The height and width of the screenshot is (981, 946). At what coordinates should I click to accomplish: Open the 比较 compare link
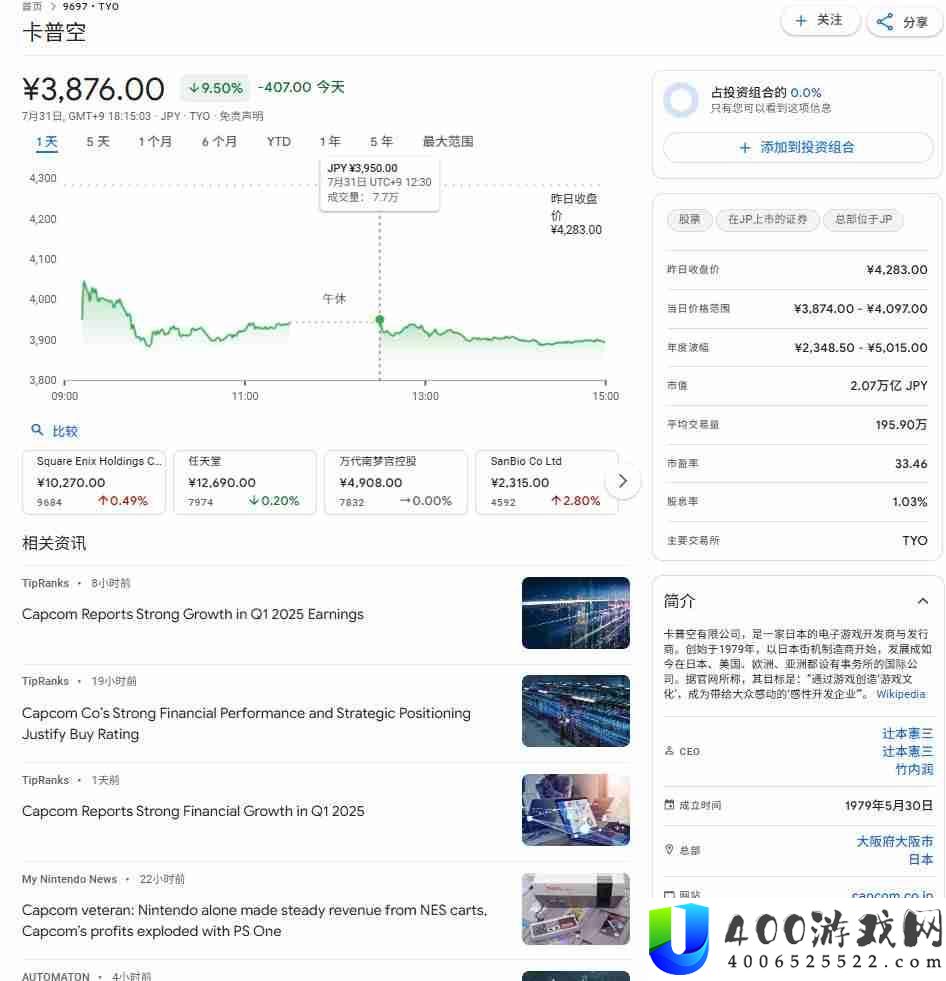click(65, 431)
